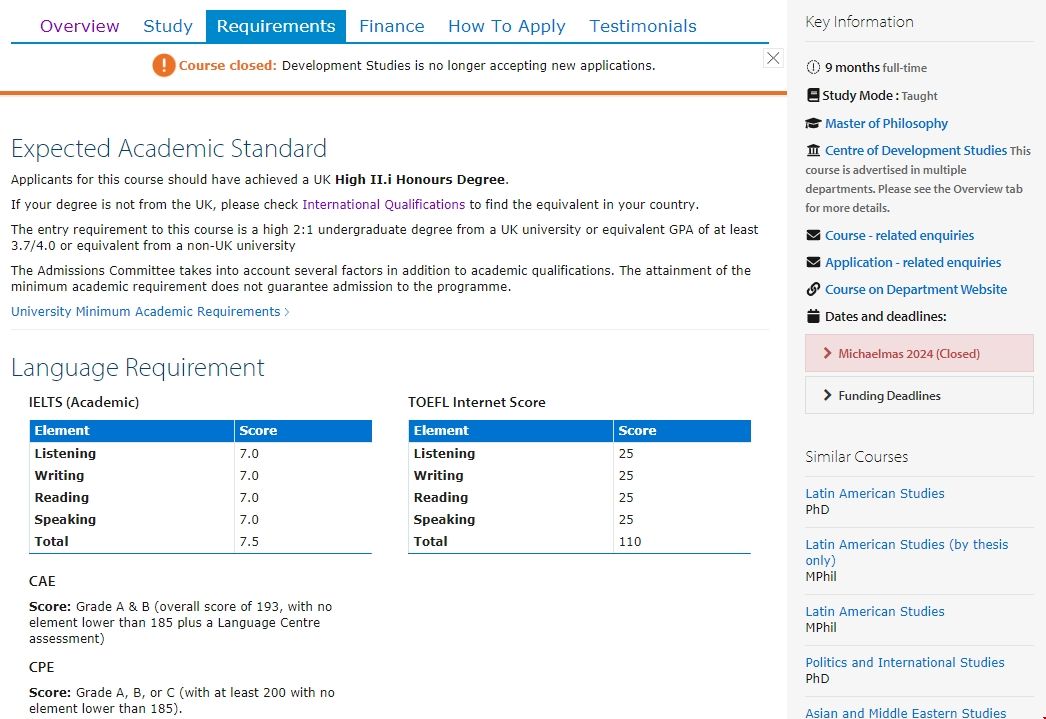Click the calendar icon beside Dates and deadlines
The image size is (1046, 719).
tap(813, 317)
